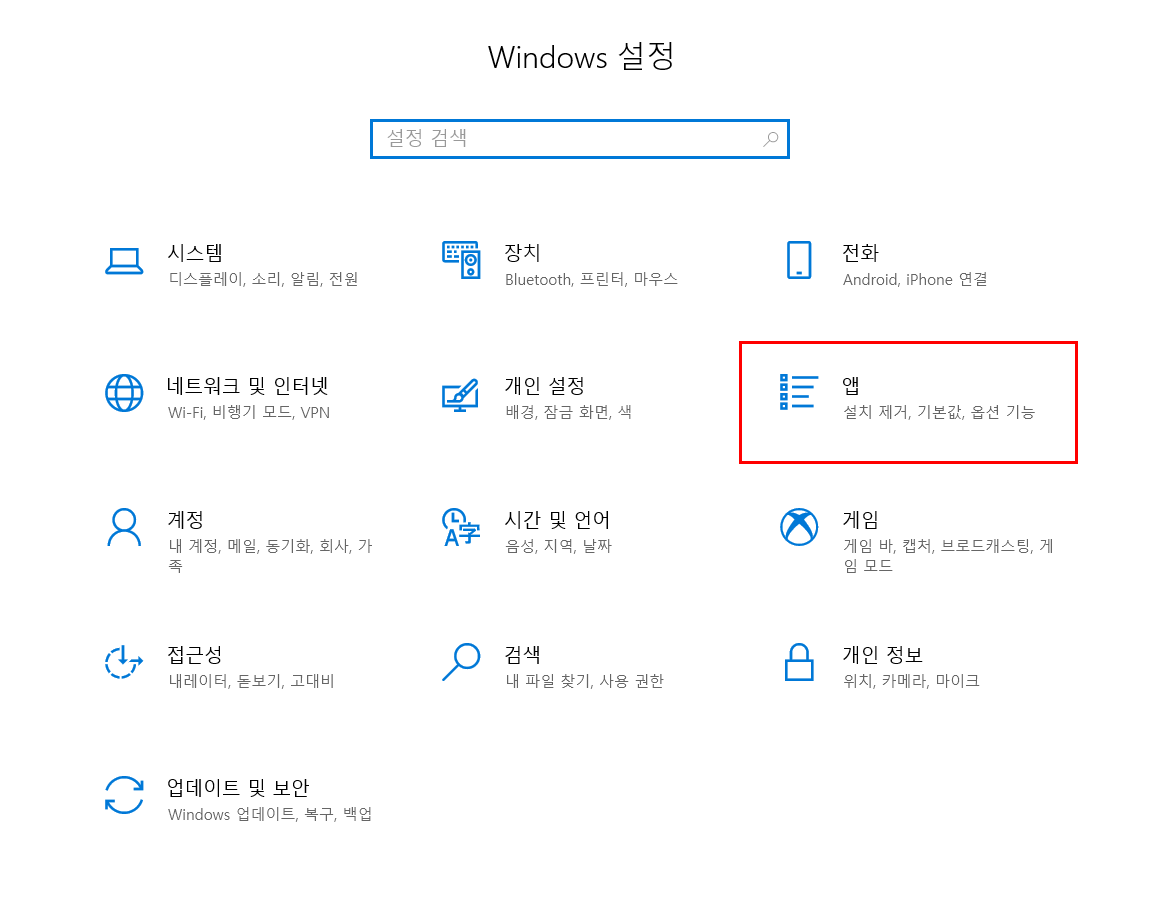The width and height of the screenshot is (1152, 915).
Task: Click the 검색 magnifier category icon
Action: click(x=461, y=661)
